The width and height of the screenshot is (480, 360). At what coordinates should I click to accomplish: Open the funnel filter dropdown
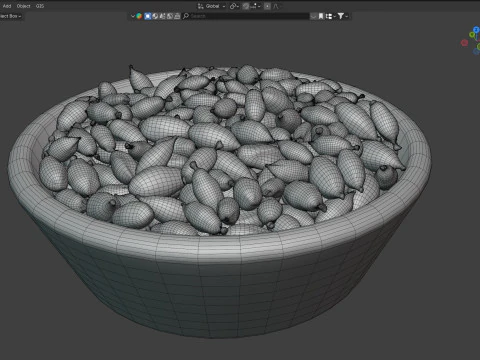[x=343, y=16]
